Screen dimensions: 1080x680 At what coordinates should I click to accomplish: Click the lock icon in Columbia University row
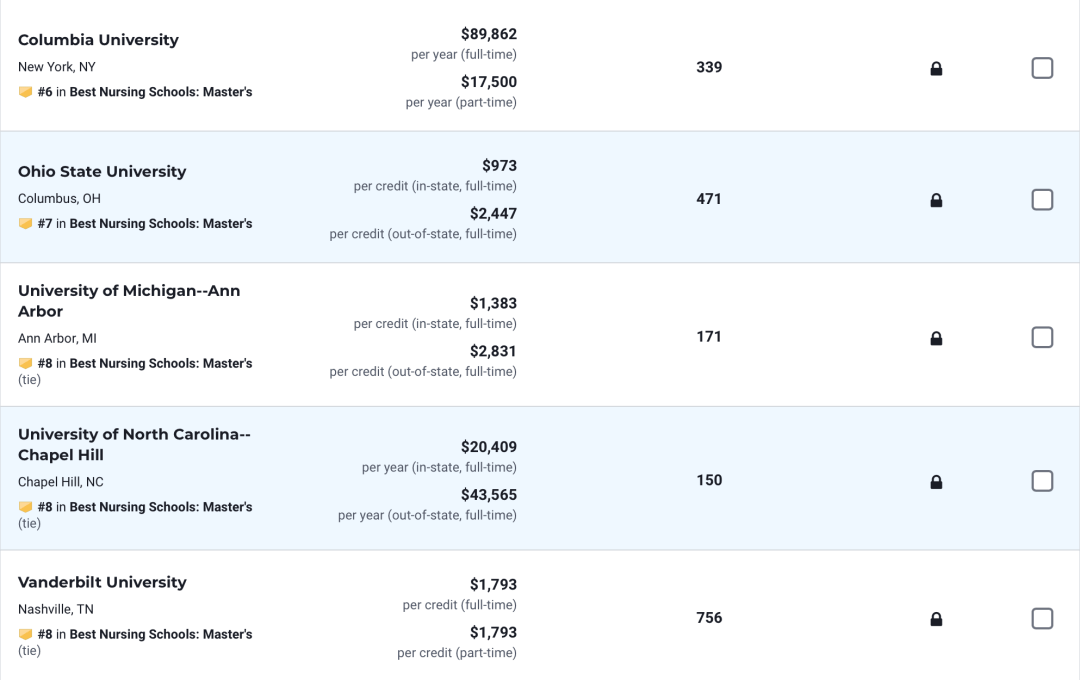936,68
